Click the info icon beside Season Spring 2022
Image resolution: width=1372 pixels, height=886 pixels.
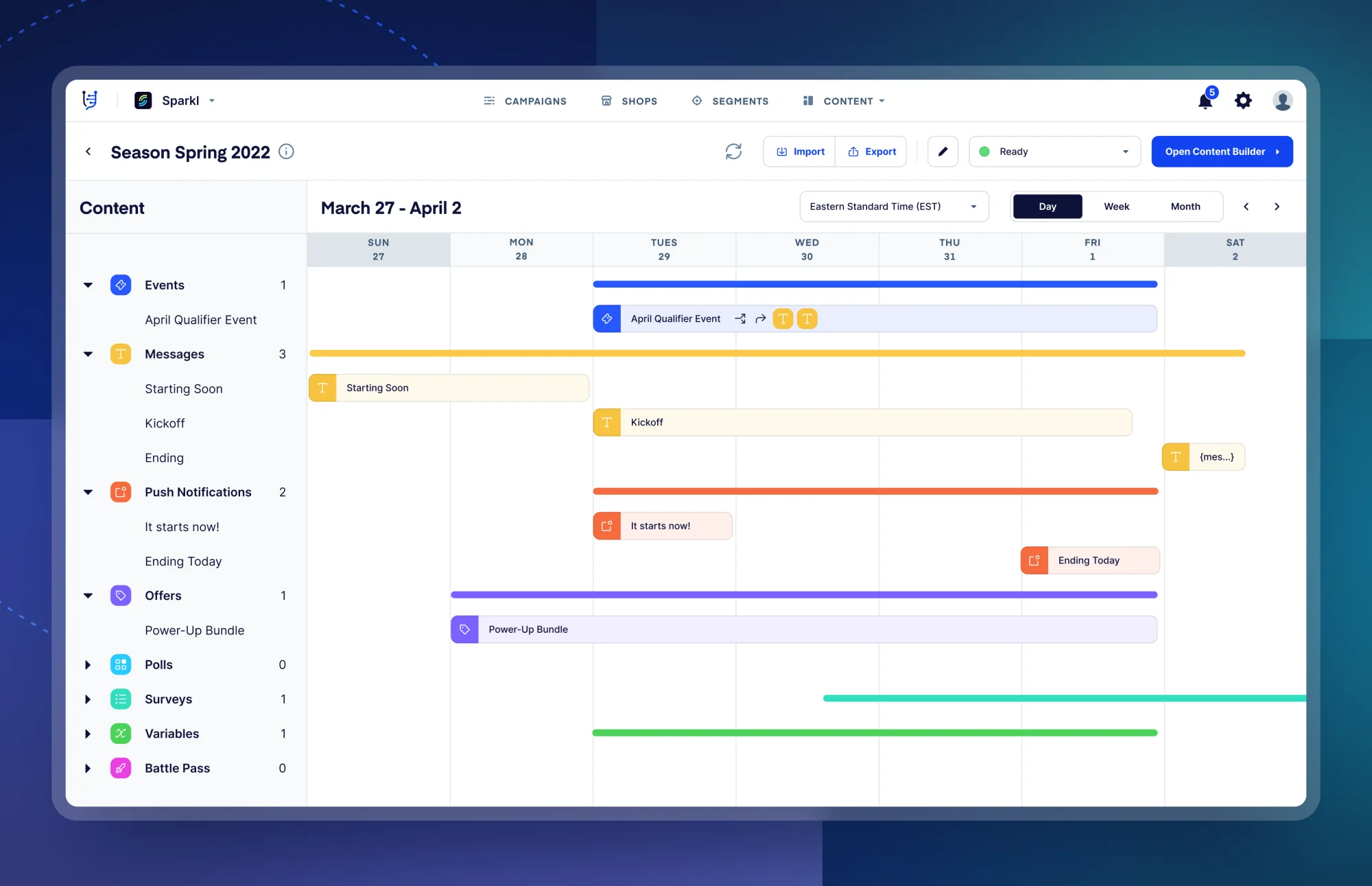point(286,152)
